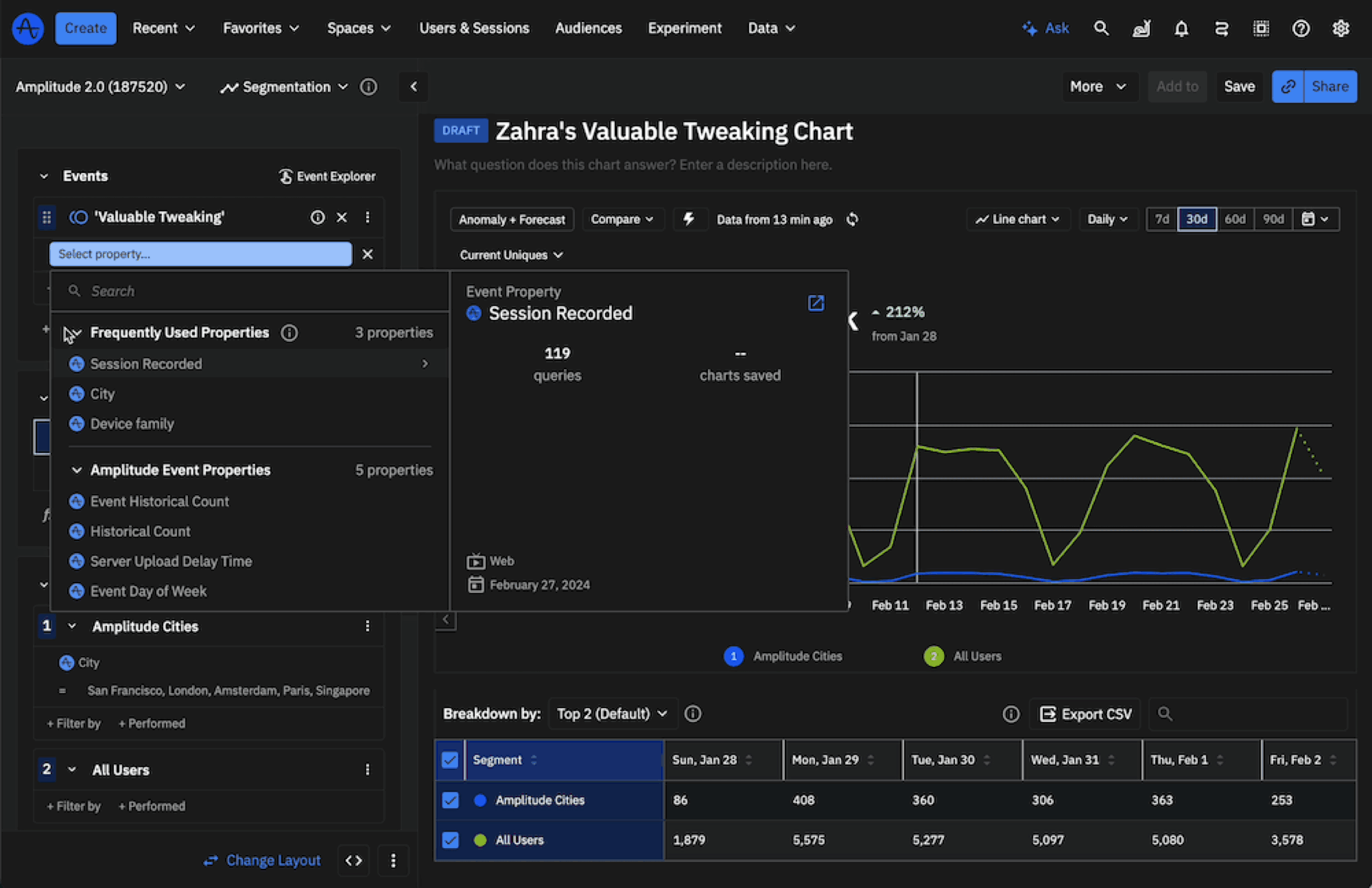Collapse the Amplitude Event Properties group
The width and height of the screenshot is (1372, 888).
click(x=76, y=470)
